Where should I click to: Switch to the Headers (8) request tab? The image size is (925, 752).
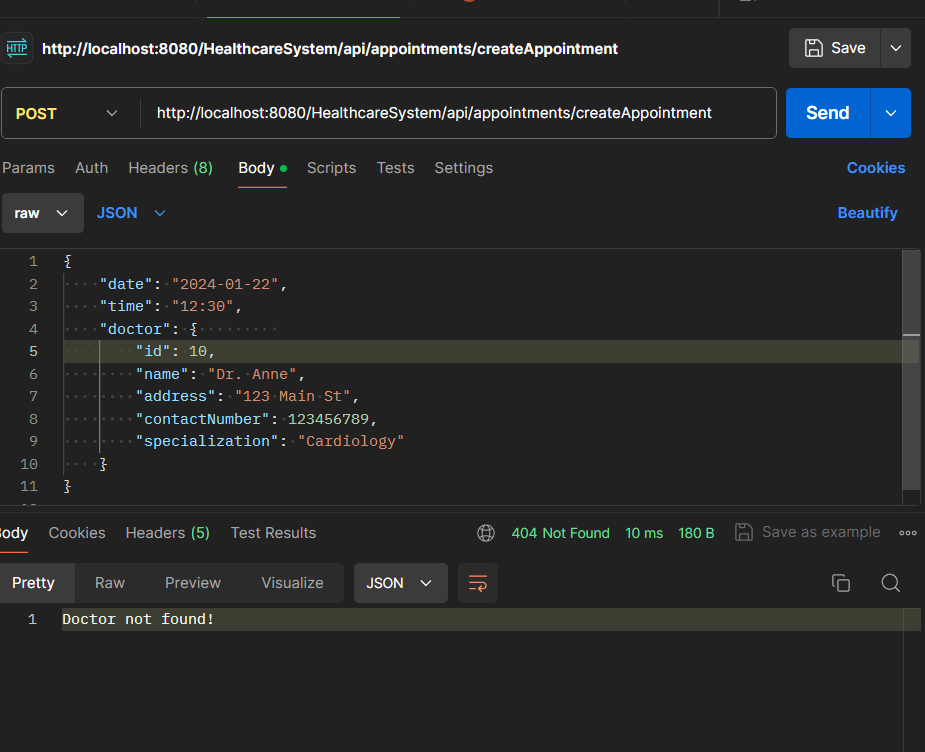pos(170,168)
